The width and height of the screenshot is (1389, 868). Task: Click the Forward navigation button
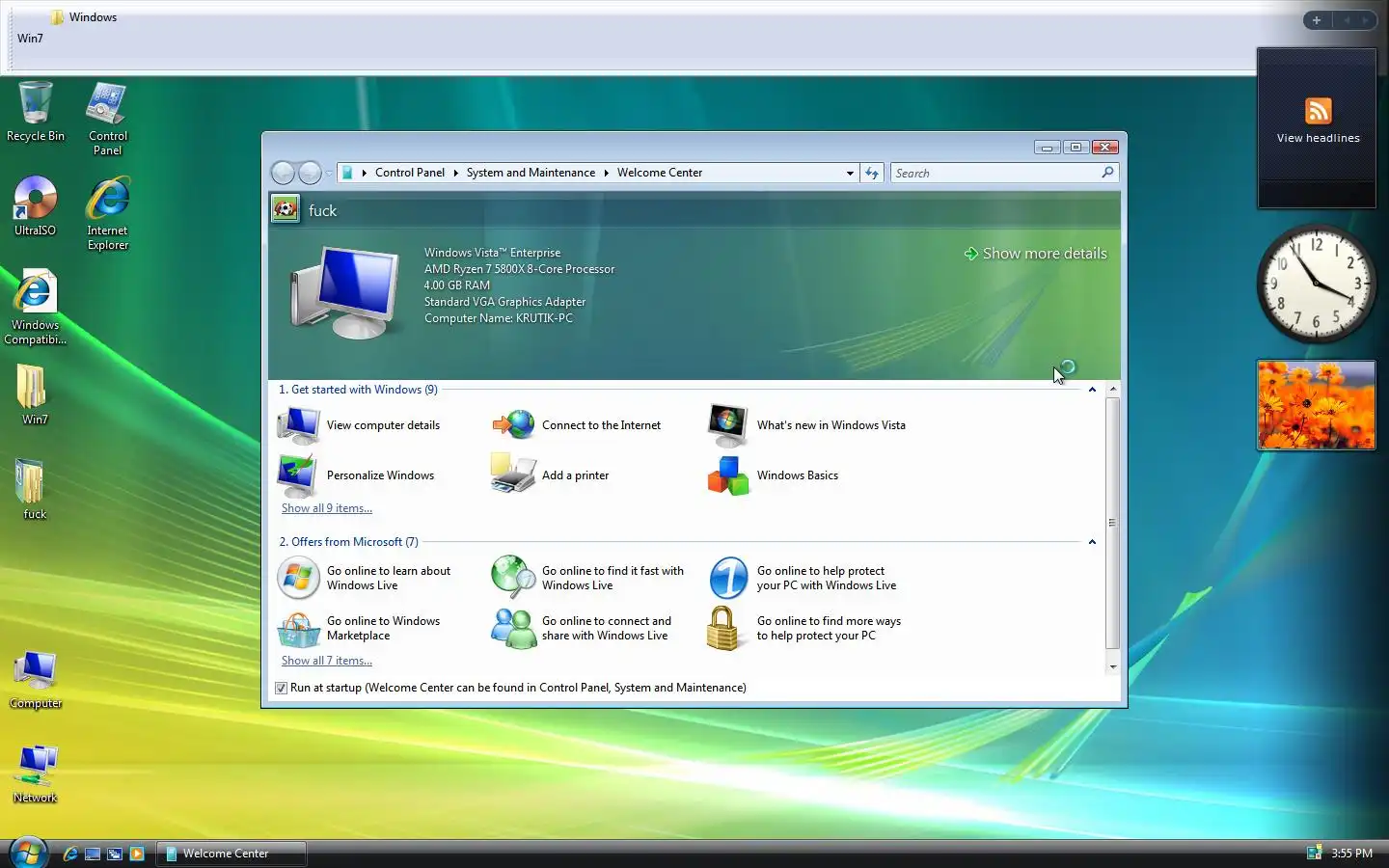310,173
